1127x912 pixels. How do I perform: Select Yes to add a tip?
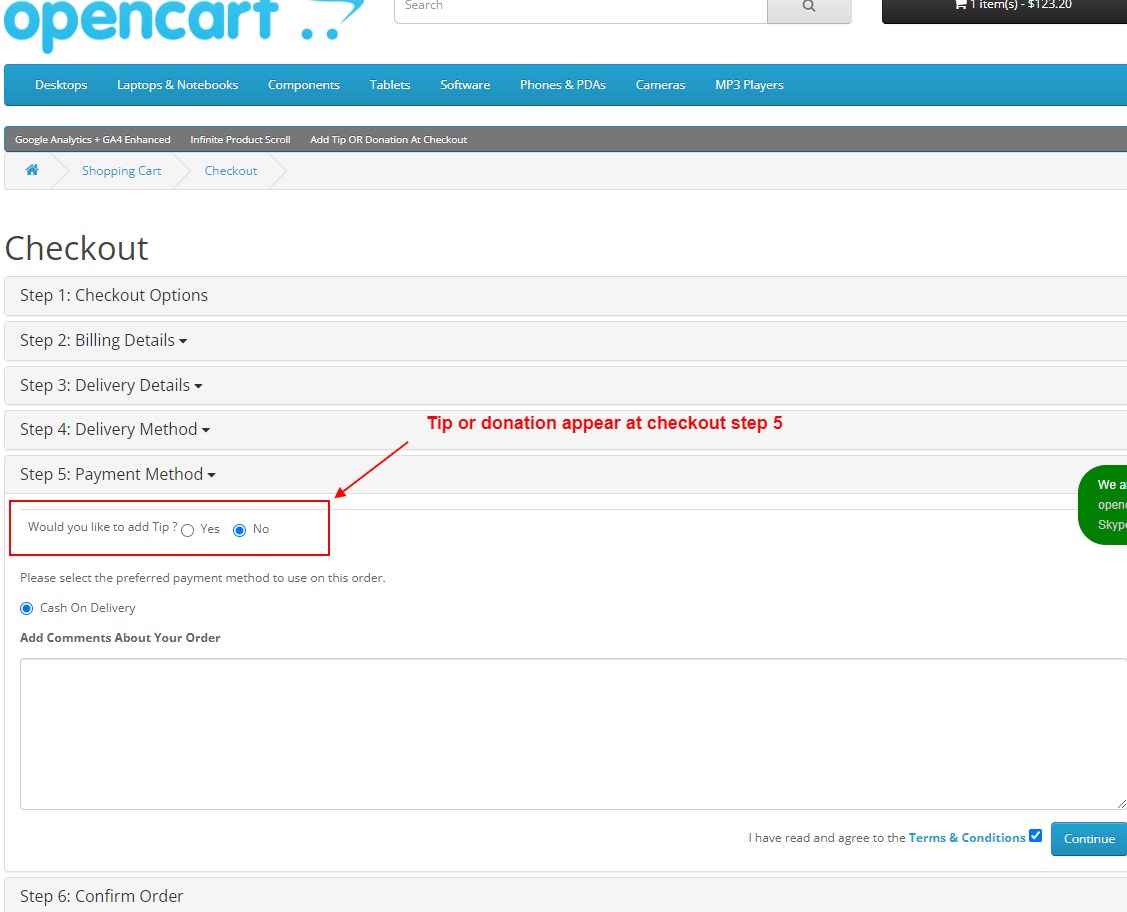pyautogui.click(x=188, y=529)
